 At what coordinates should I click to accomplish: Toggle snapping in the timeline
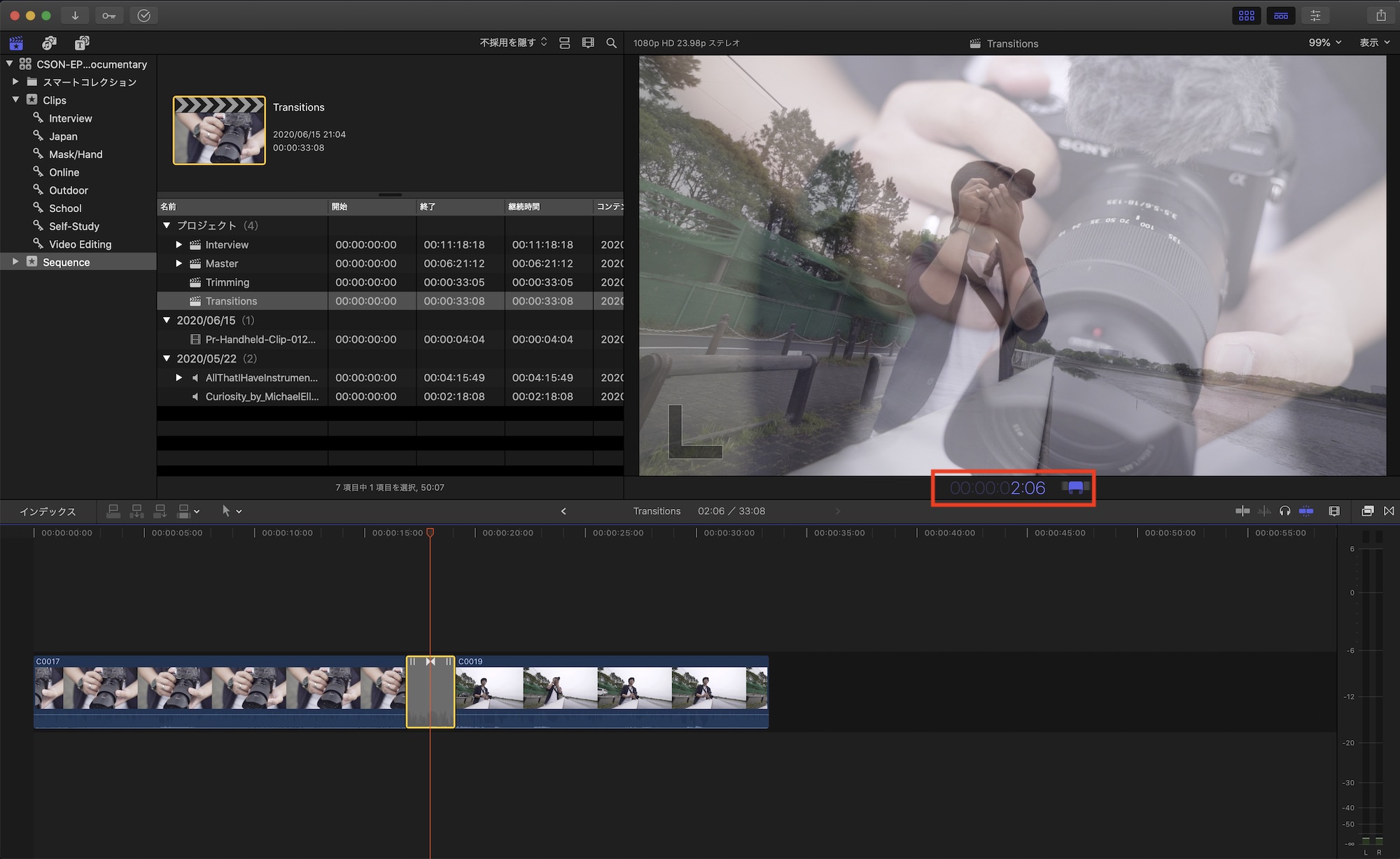[x=1306, y=511]
